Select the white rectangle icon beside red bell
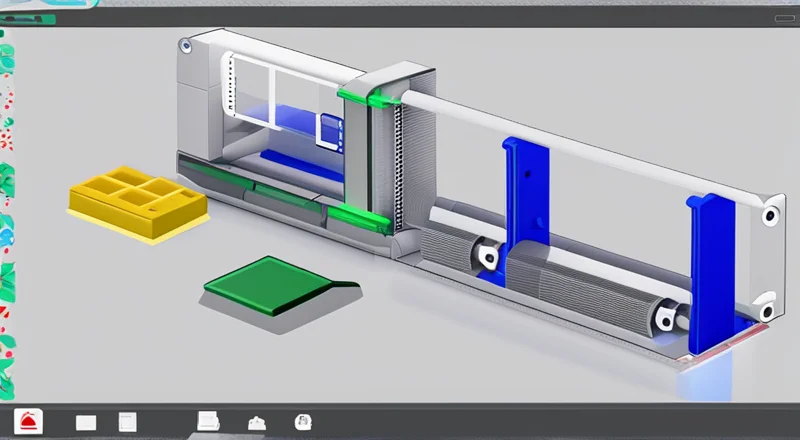 pyautogui.click(x=86, y=422)
